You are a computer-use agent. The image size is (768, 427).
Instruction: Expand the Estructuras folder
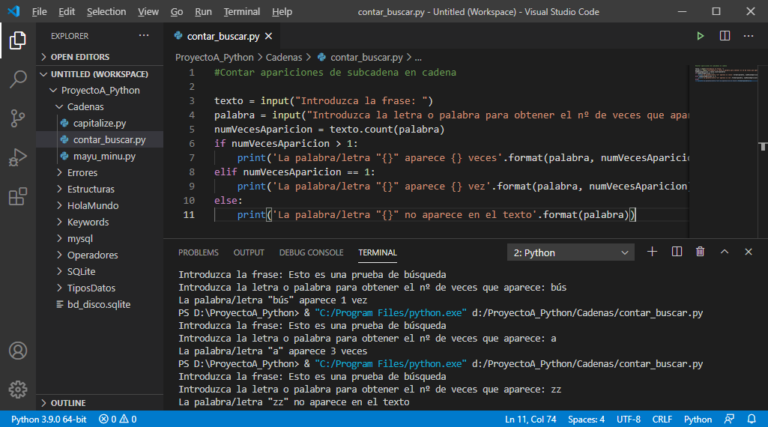pyautogui.click(x=90, y=189)
